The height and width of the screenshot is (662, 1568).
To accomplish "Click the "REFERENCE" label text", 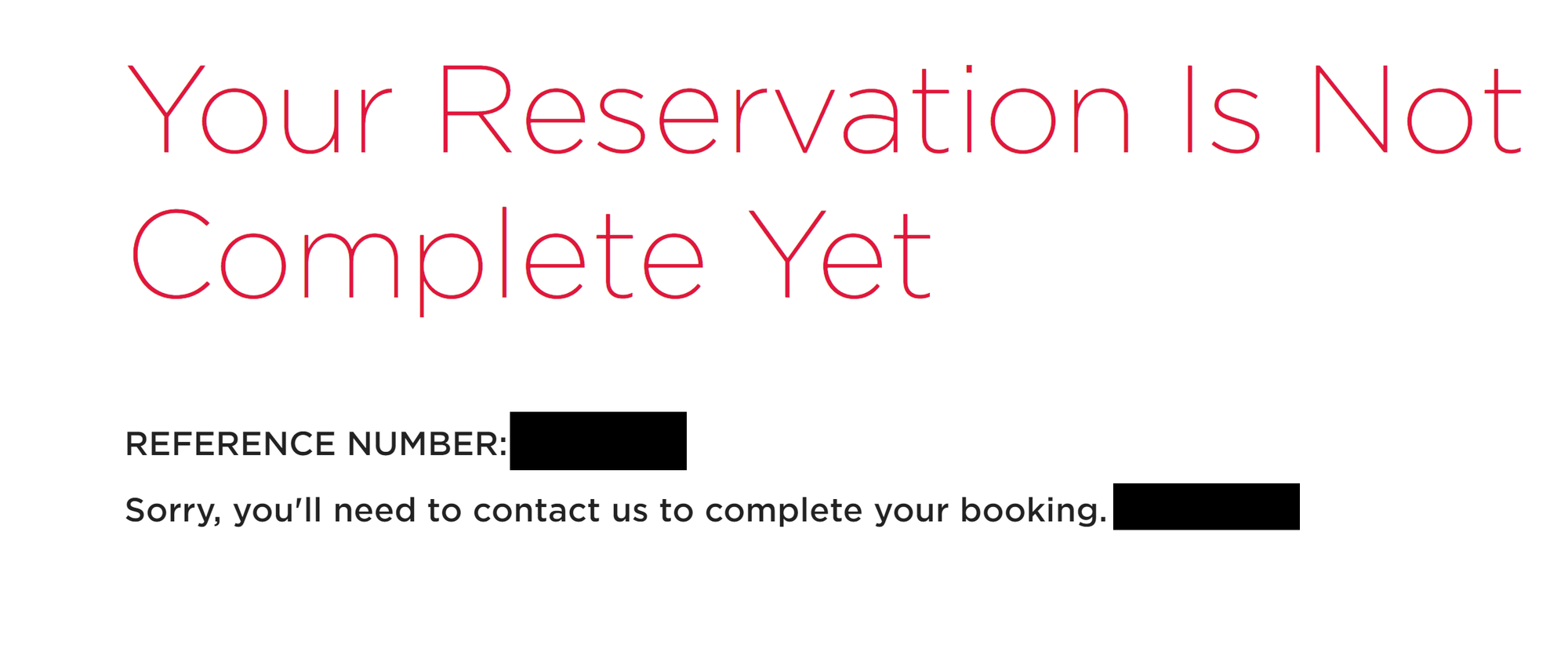I will click(x=230, y=444).
